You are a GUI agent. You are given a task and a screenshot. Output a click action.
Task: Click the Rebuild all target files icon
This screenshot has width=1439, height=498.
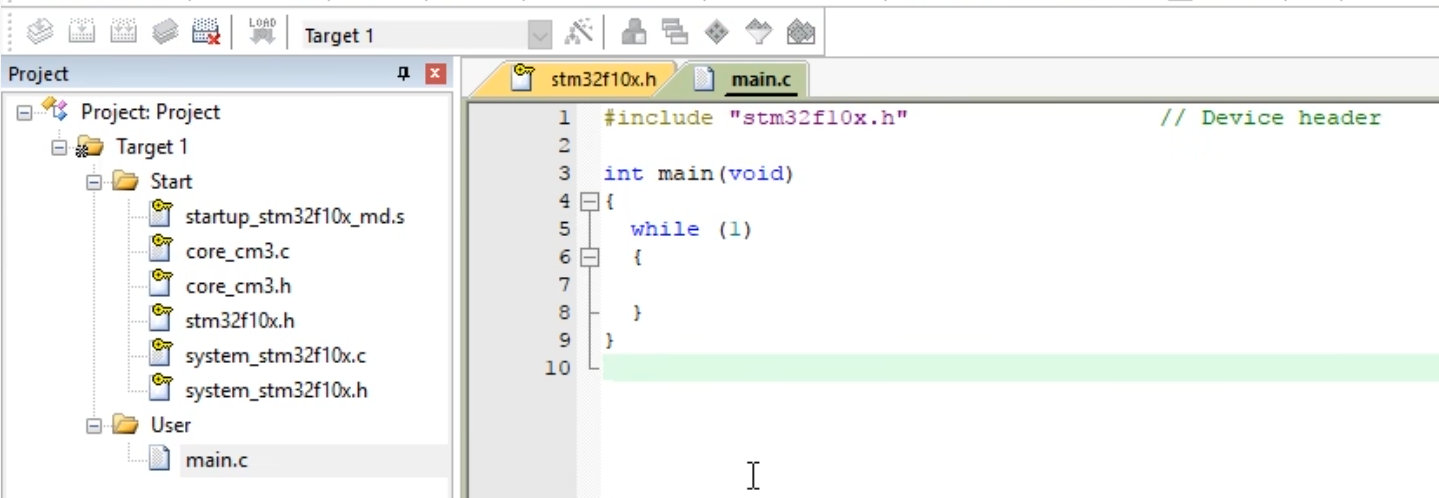[123, 34]
